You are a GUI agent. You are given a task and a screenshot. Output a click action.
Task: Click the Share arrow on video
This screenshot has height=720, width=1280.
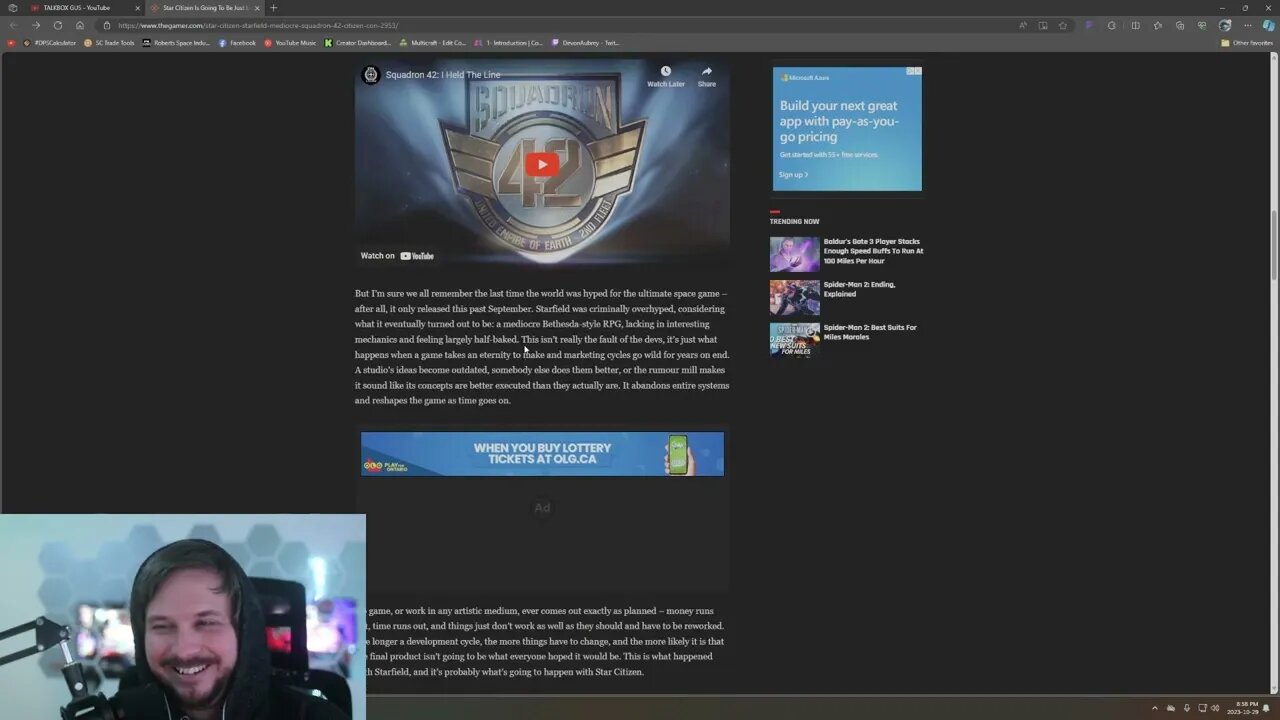pos(707,71)
